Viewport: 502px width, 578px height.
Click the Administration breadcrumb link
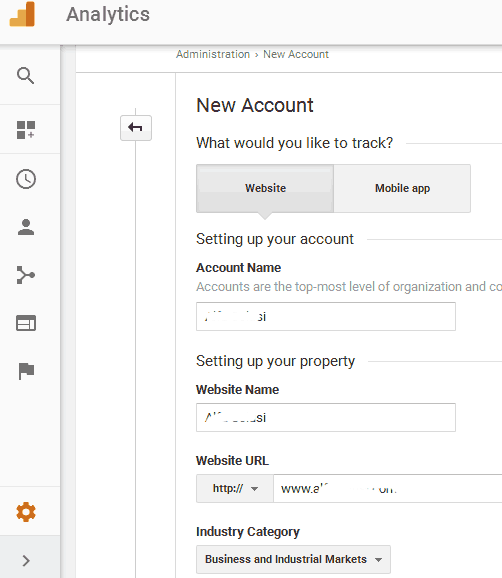[213, 54]
